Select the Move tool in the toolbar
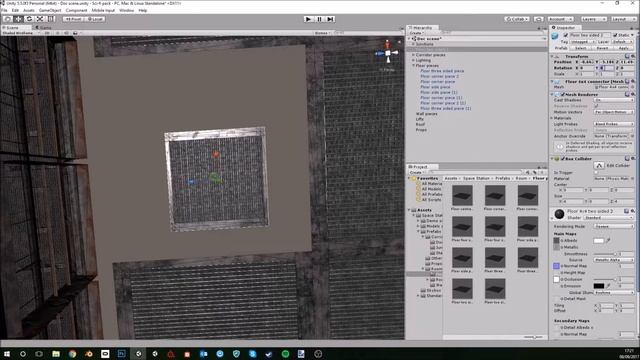 click(x=18, y=19)
